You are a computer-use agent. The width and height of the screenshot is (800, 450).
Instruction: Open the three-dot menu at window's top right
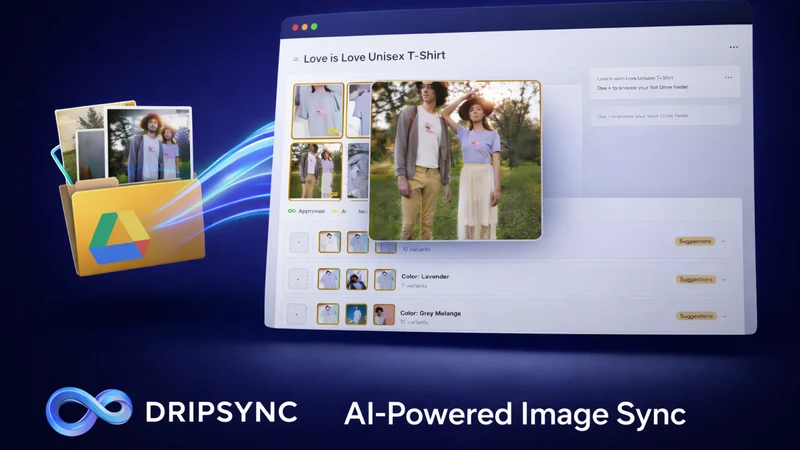click(734, 47)
